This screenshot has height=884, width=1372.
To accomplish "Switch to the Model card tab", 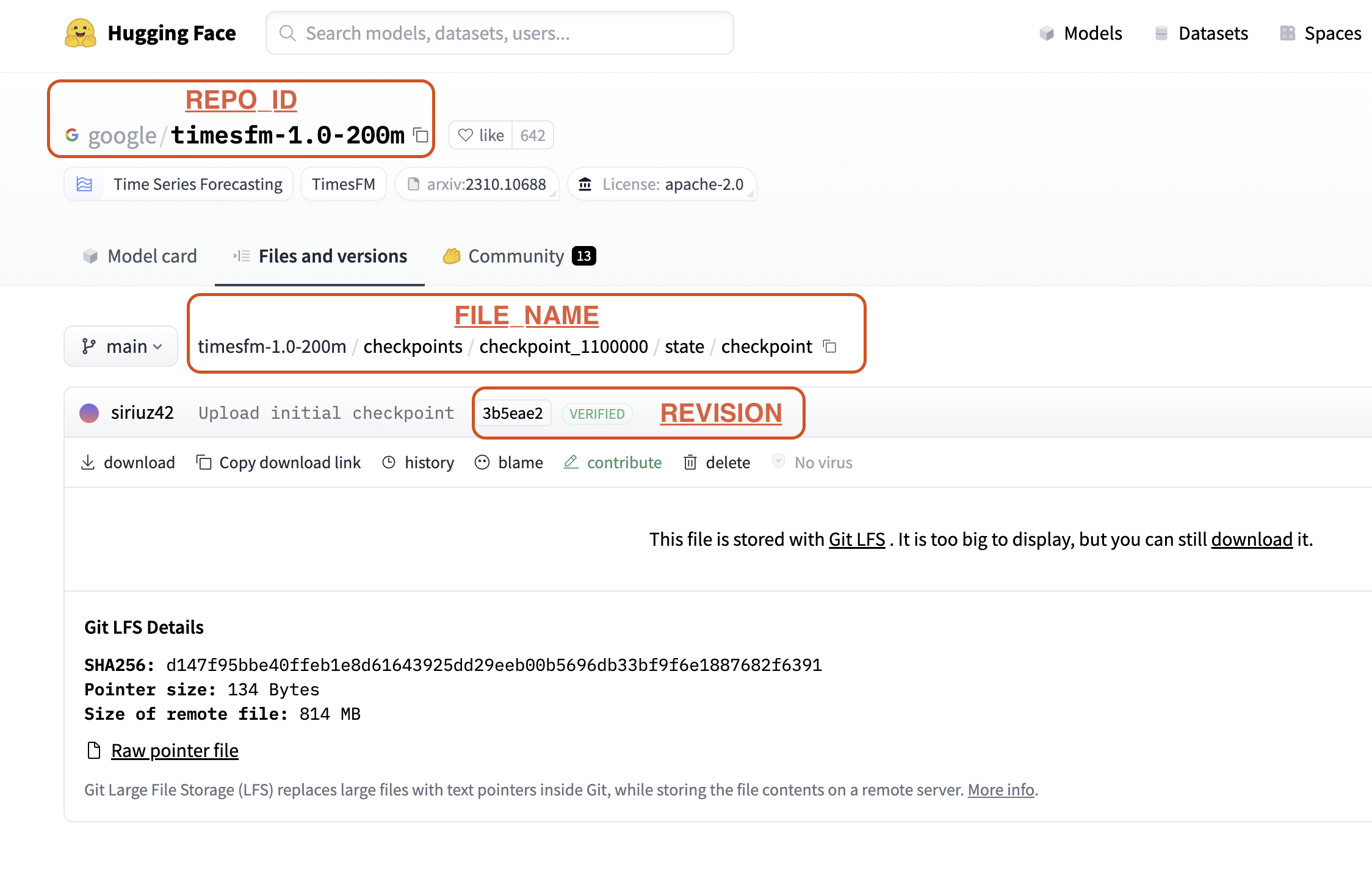I will 140,256.
